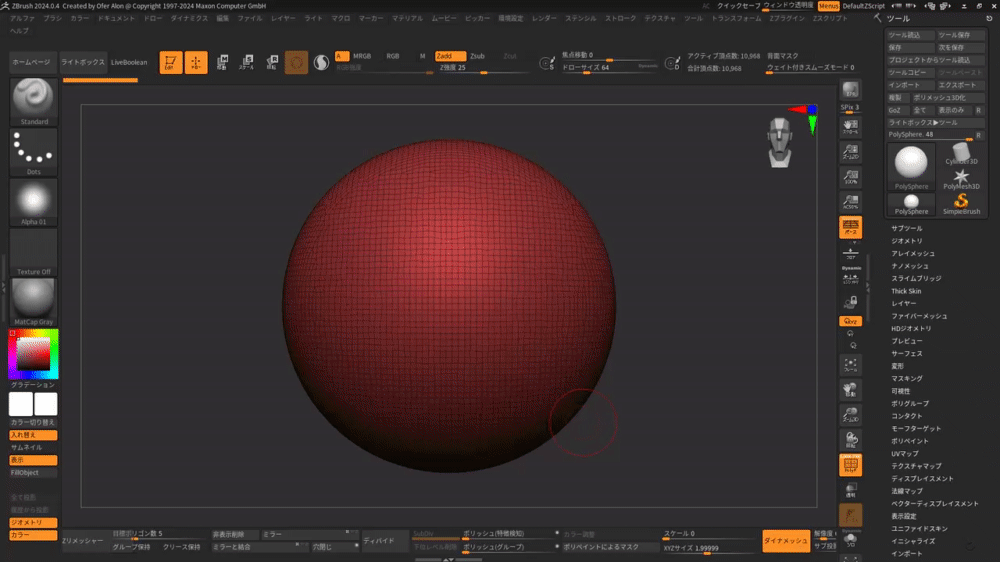Screen dimensions: 1000x562
Task: Click the Scroll canvas hand icon
Action: point(850,127)
